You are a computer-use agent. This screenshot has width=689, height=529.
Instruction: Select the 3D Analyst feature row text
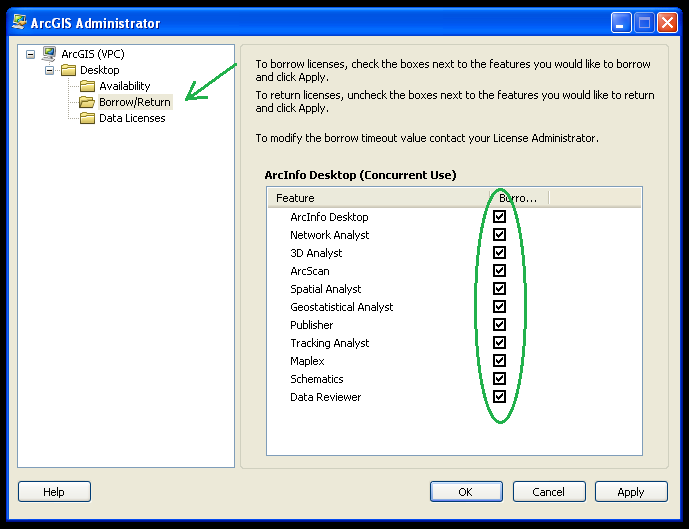click(316, 253)
